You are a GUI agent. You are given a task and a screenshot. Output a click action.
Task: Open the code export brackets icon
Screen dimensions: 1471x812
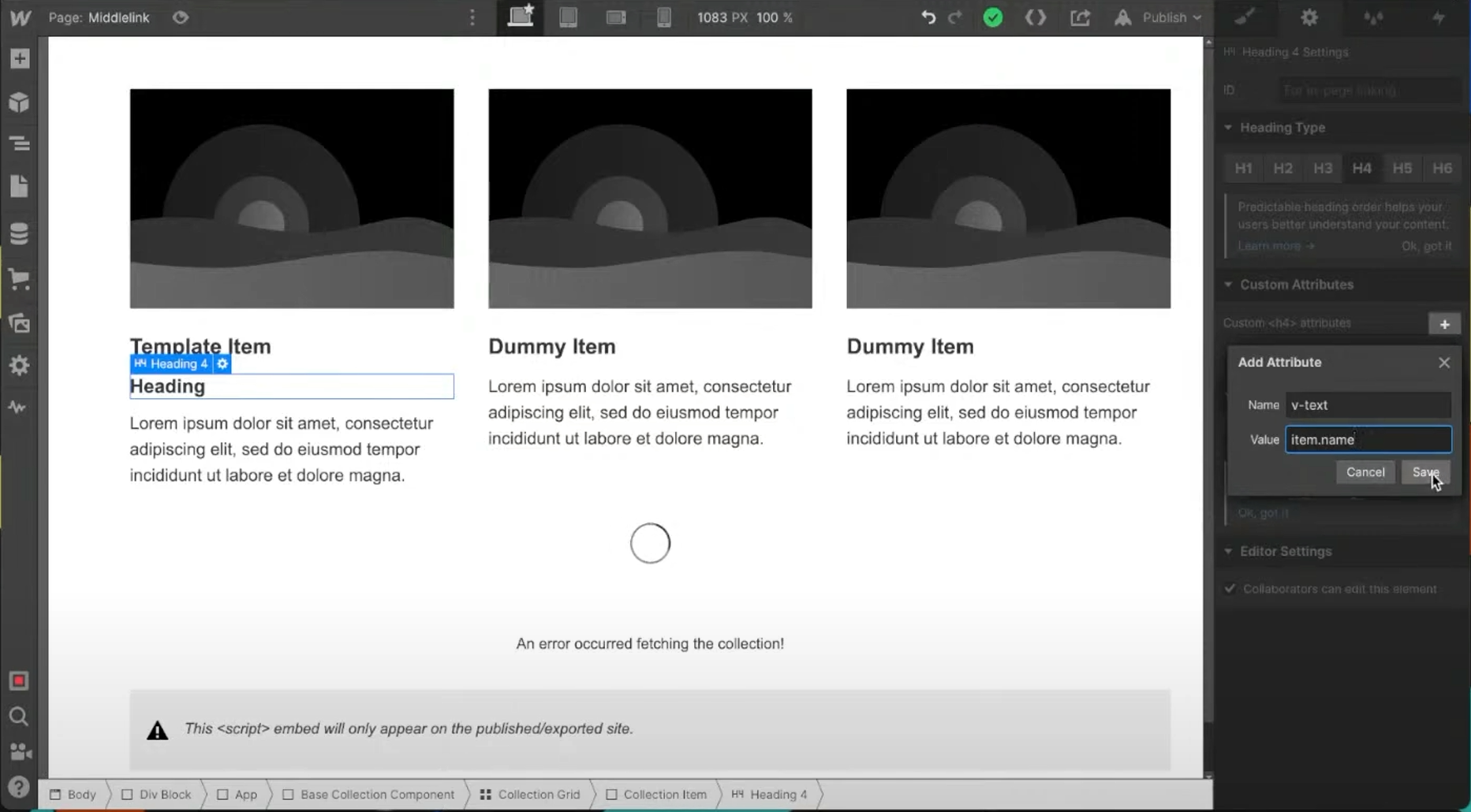tap(1036, 17)
